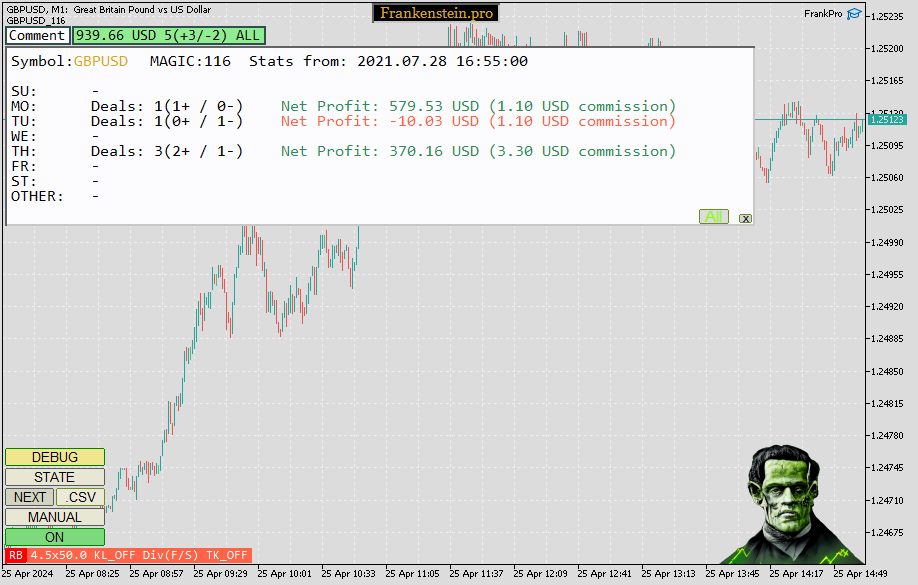This screenshot has height=585, width=918.
Task: Export data via the .CSV button
Action: [x=80, y=497]
